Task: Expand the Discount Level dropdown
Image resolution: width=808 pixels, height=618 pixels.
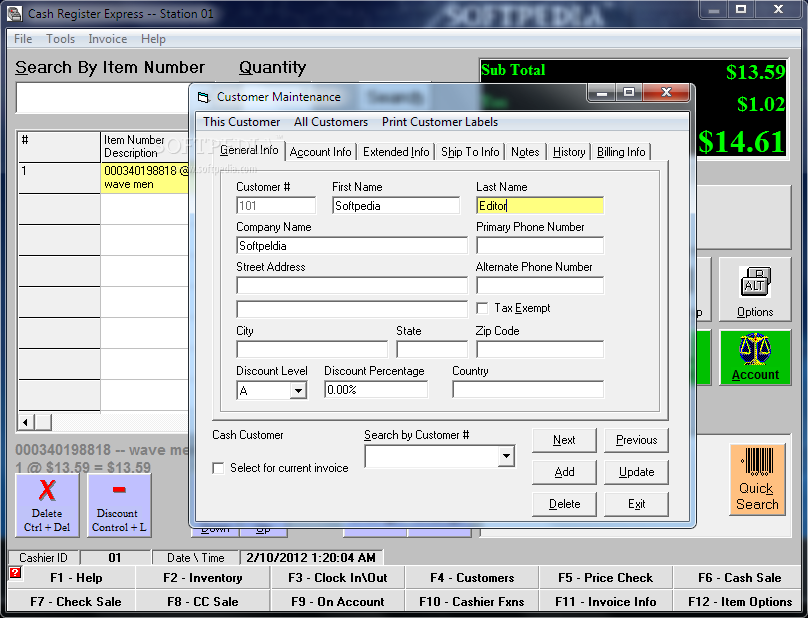Action: coord(298,391)
